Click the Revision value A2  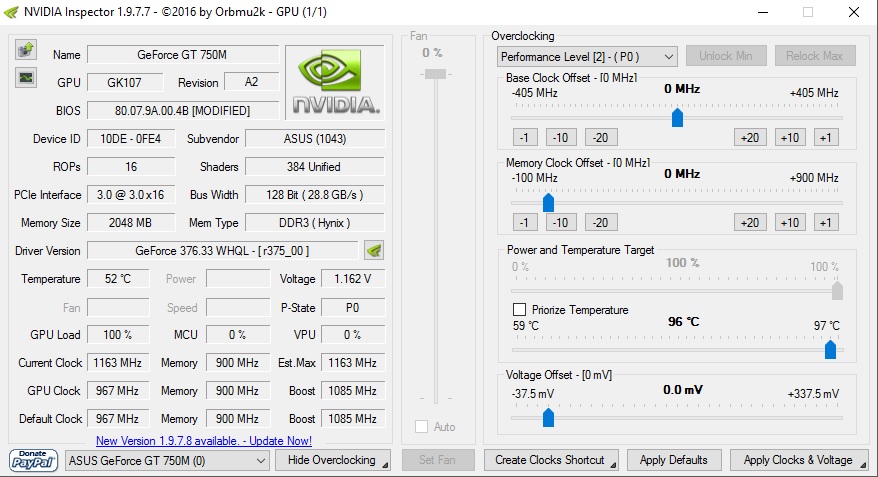click(251, 82)
